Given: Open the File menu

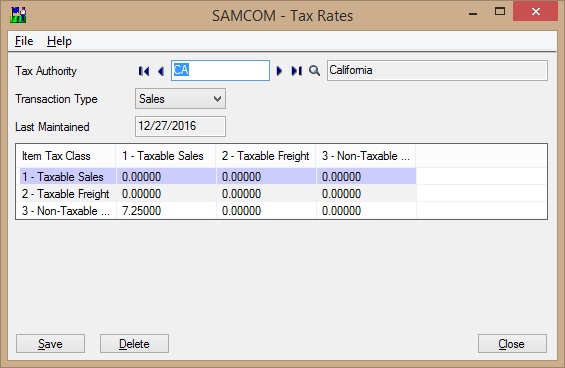Looking at the screenshot, I should point(24,41).
